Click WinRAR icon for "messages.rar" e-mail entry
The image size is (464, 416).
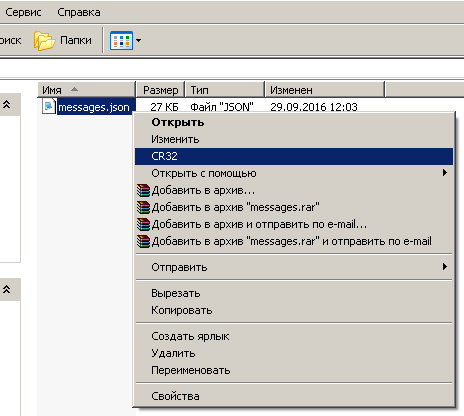(144, 241)
